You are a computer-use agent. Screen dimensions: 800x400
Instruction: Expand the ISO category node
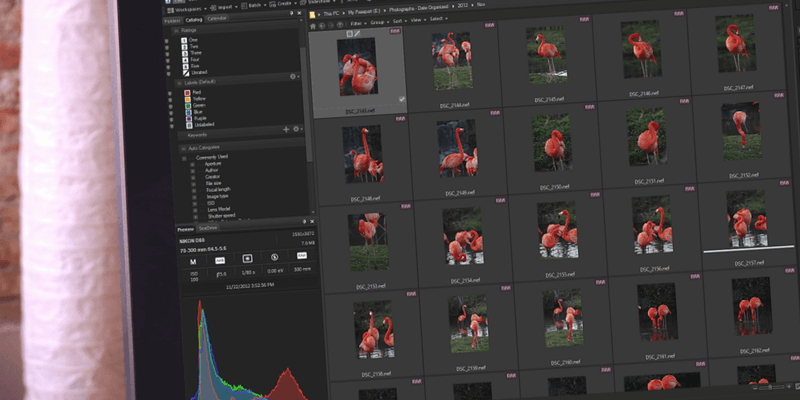click(x=194, y=204)
